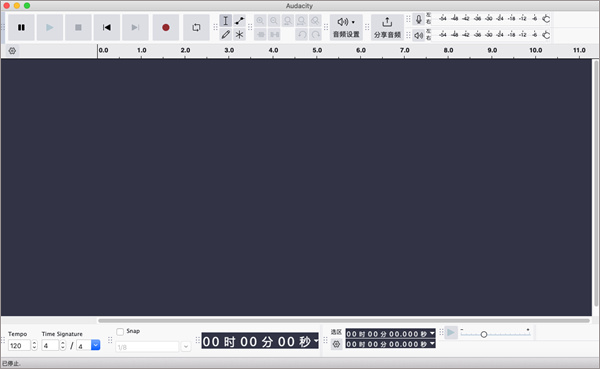This screenshot has height=369, width=600.
Task: Open the snap 1/8 dropdown arrow
Action: pyautogui.click(x=186, y=347)
